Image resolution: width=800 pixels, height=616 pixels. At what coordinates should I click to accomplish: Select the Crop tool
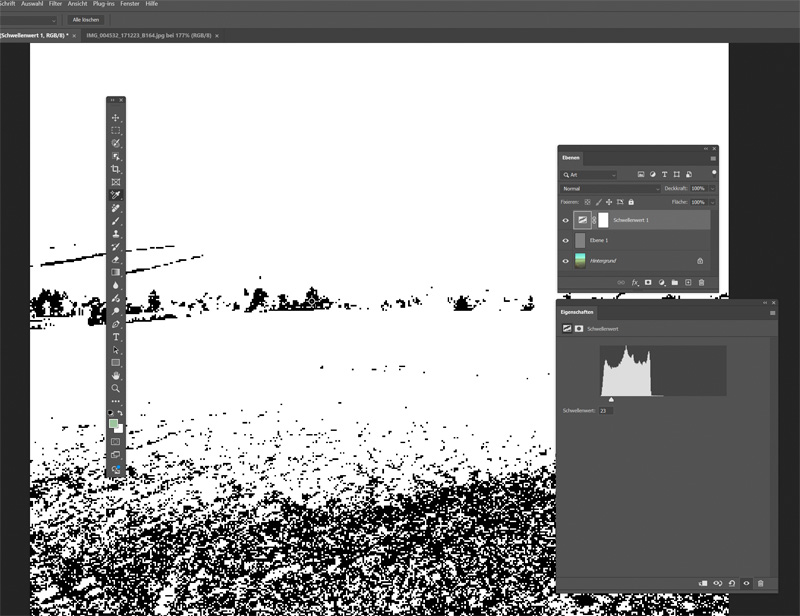[x=116, y=169]
